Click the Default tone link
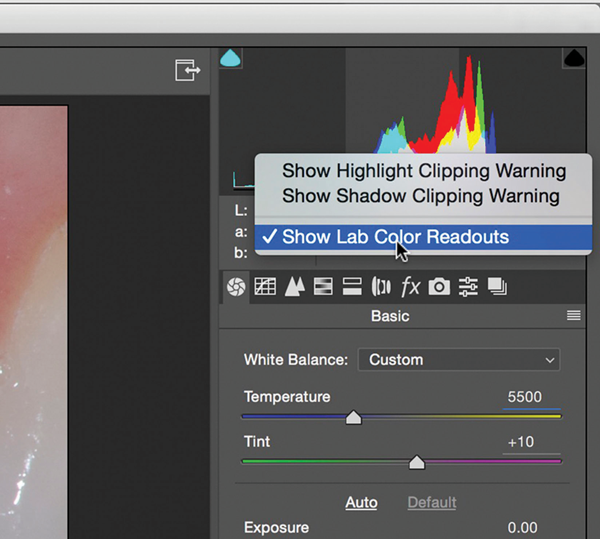The width and height of the screenshot is (600, 539). [431, 502]
